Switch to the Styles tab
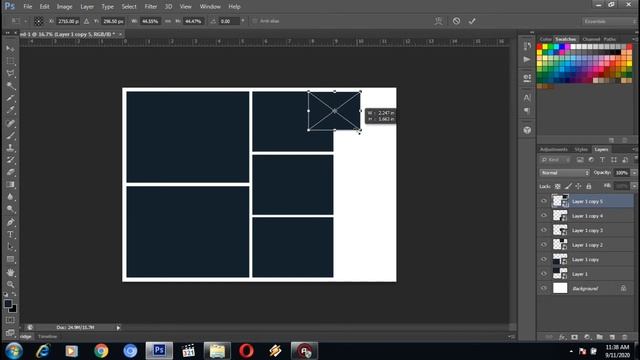Screen dimensions: 640x360 pyautogui.click(x=581, y=149)
